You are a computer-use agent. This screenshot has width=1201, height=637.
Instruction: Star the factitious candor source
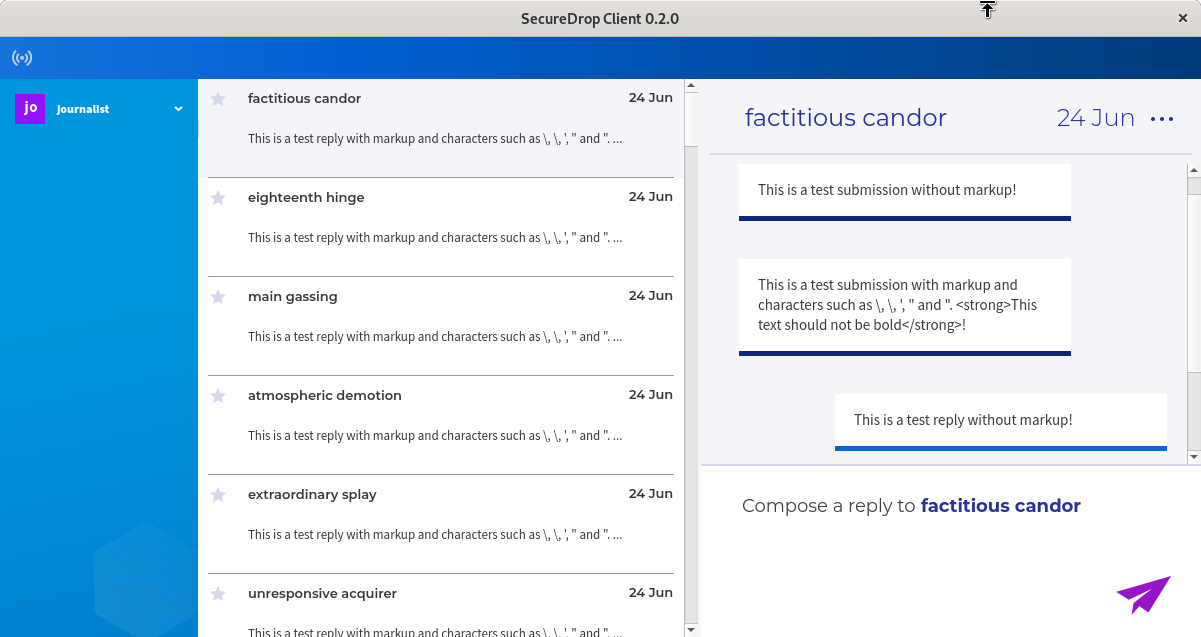[x=218, y=99]
